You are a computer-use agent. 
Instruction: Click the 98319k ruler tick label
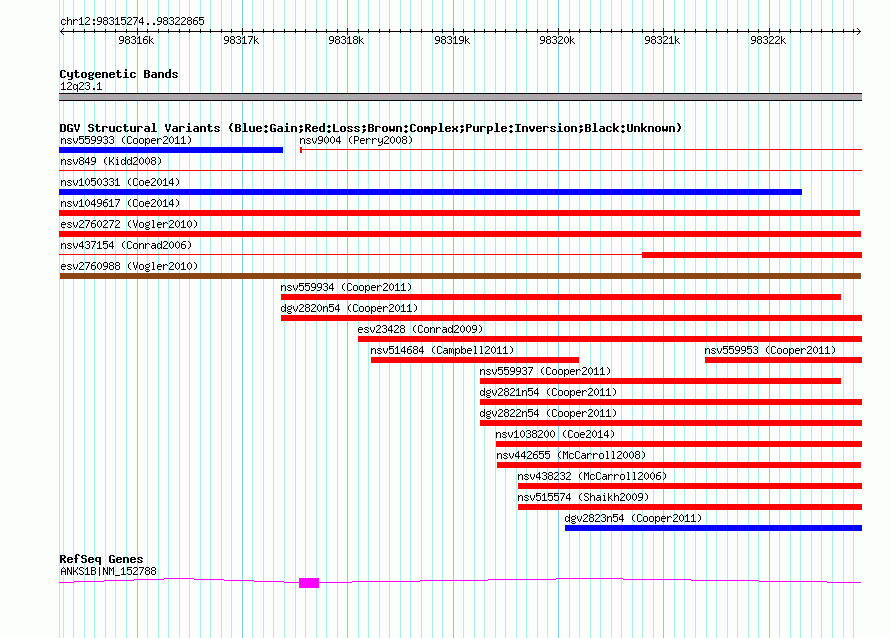pyautogui.click(x=452, y=40)
